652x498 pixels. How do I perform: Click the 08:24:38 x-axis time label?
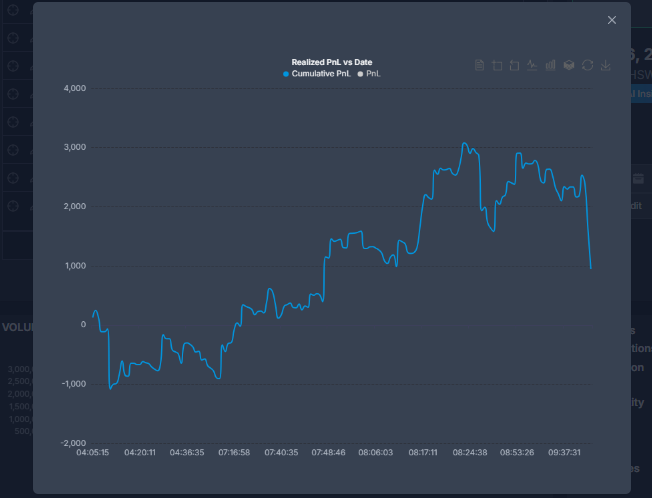pyautogui.click(x=470, y=452)
